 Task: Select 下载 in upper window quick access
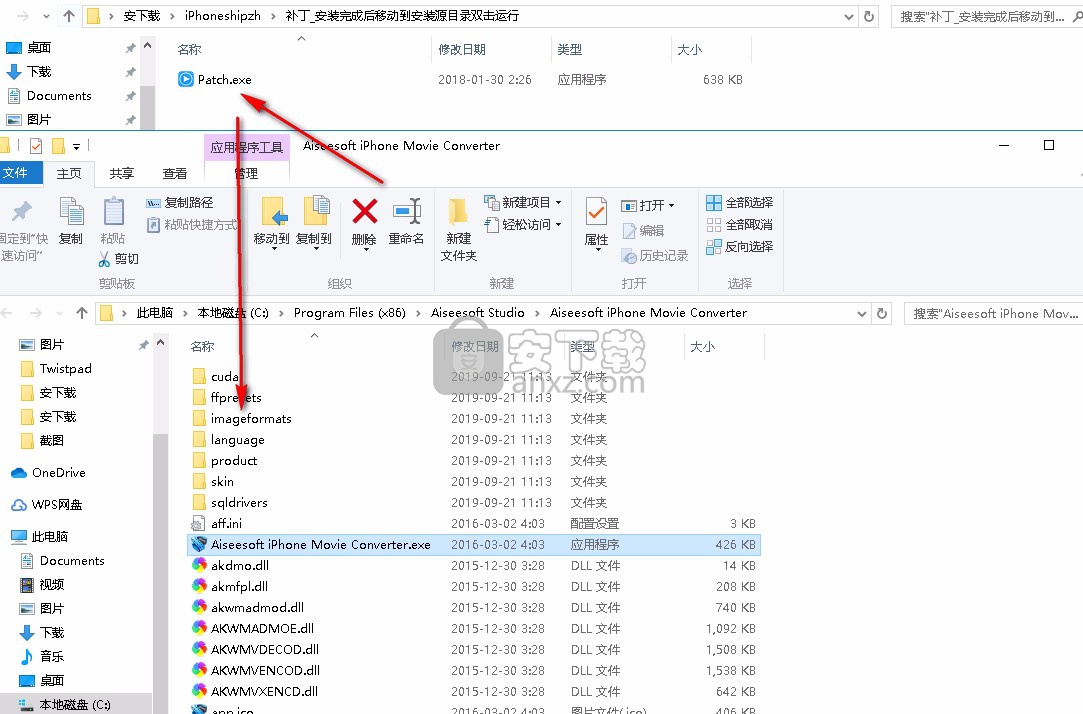click(39, 72)
